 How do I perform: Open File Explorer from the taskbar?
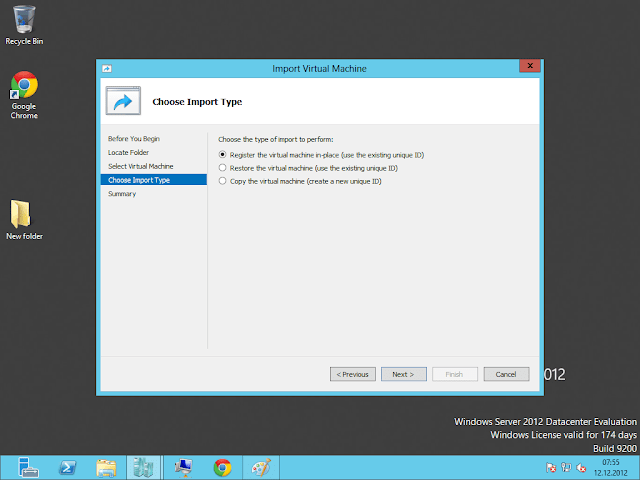point(107,467)
